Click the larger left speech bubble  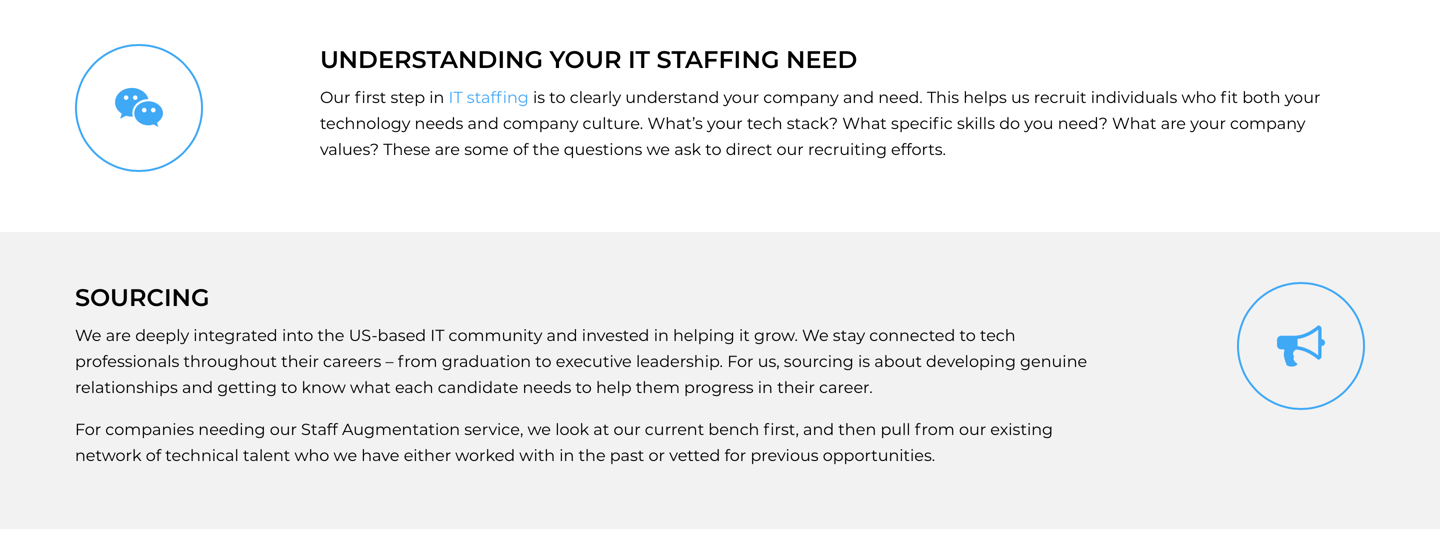coord(130,103)
